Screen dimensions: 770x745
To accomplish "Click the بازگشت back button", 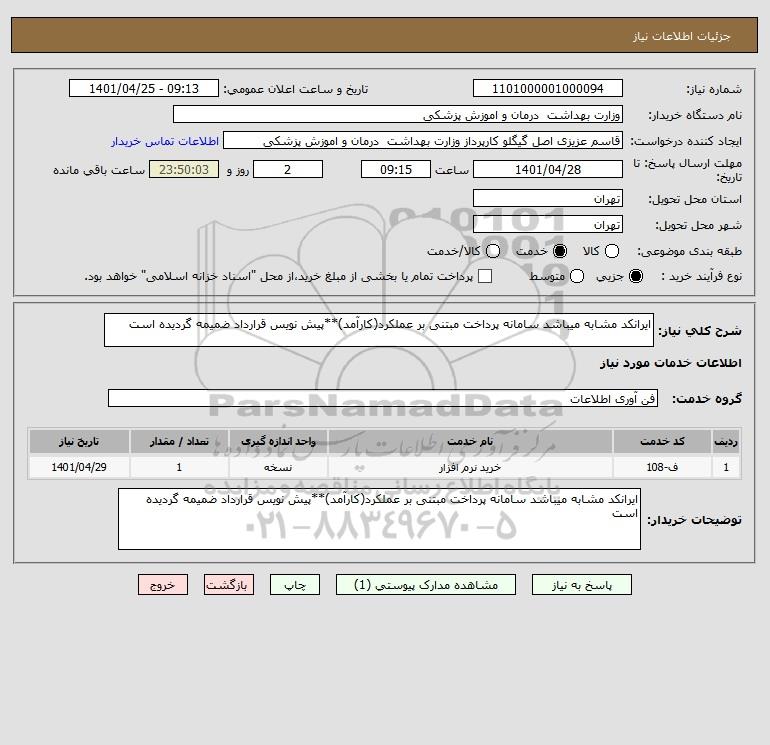I will pyautogui.click(x=229, y=585).
